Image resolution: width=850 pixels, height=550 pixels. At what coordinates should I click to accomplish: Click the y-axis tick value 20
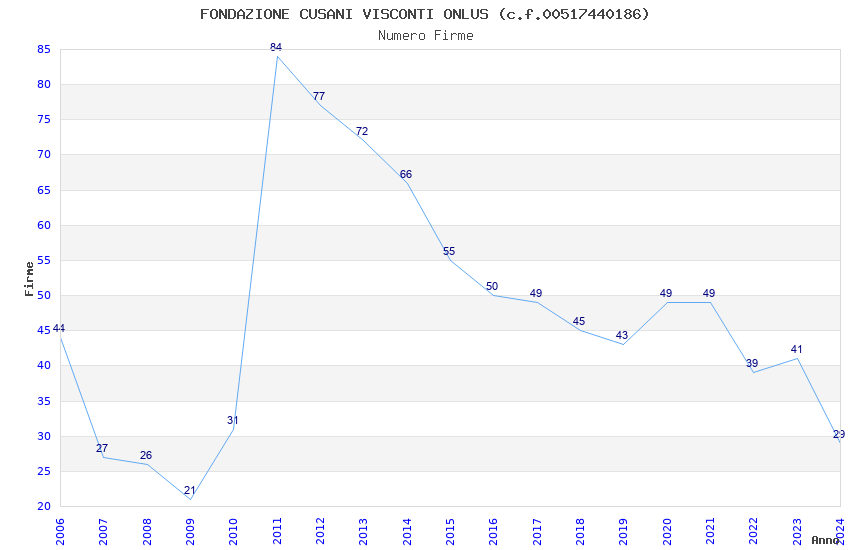[44, 506]
